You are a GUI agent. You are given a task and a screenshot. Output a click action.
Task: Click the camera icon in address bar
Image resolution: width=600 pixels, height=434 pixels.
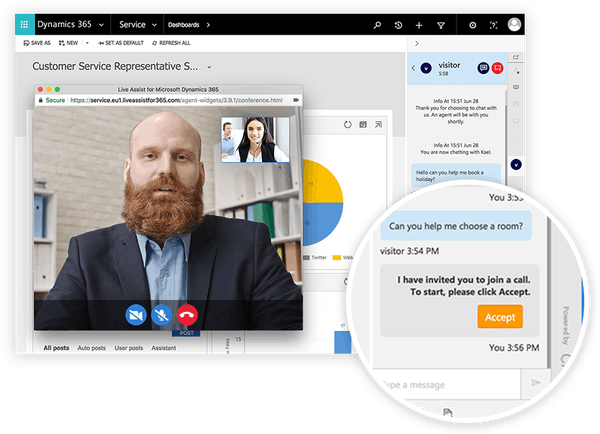pyautogui.click(x=296, y=100)
